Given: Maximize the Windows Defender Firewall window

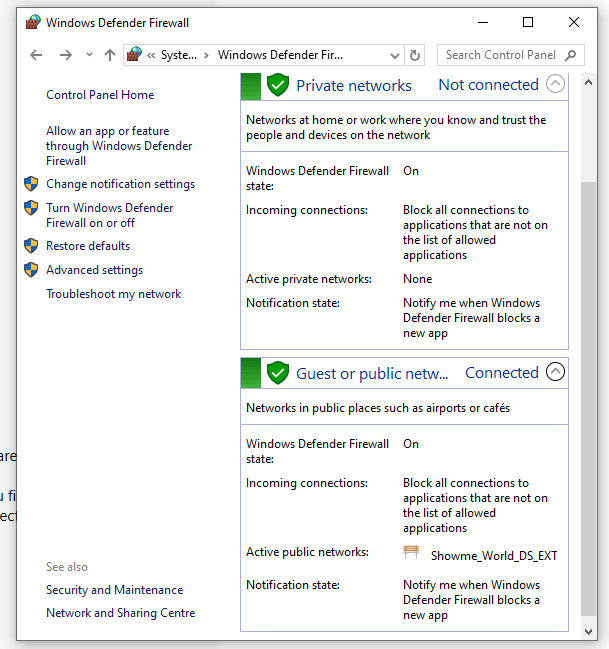Looking at the screenshot, I should point(528,22).
